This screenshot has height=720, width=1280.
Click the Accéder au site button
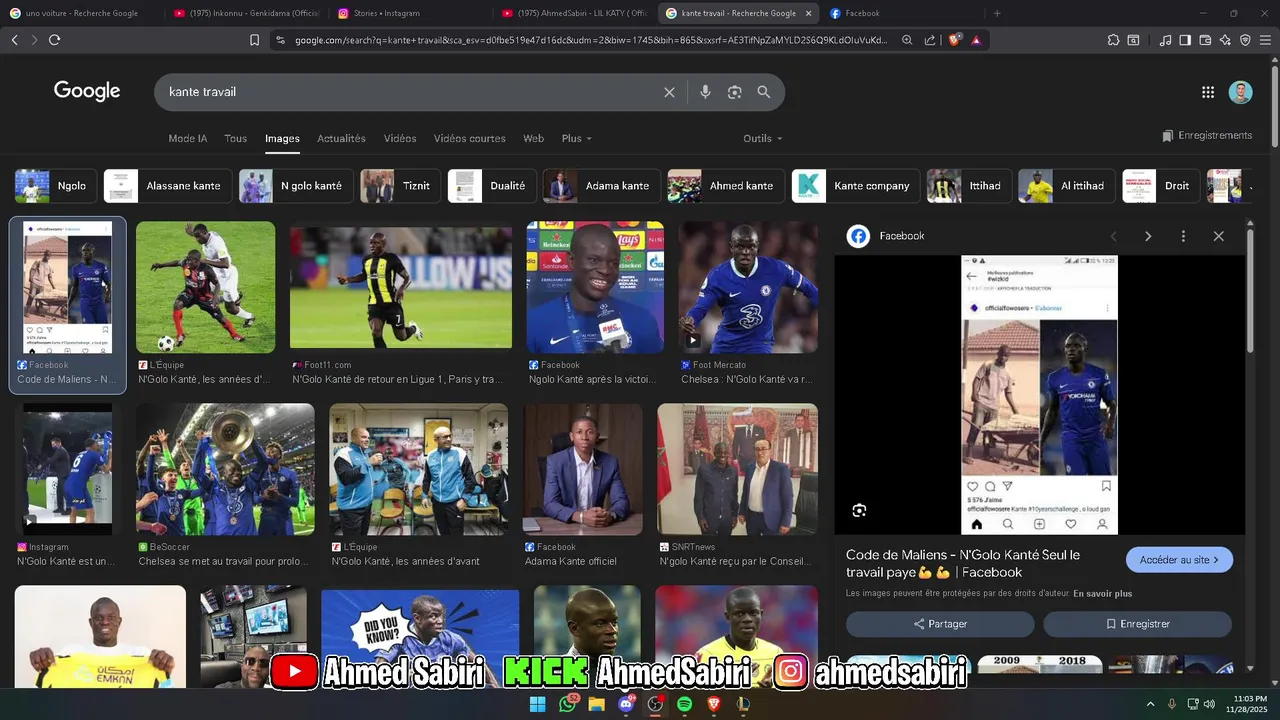tap(1179, 560)
